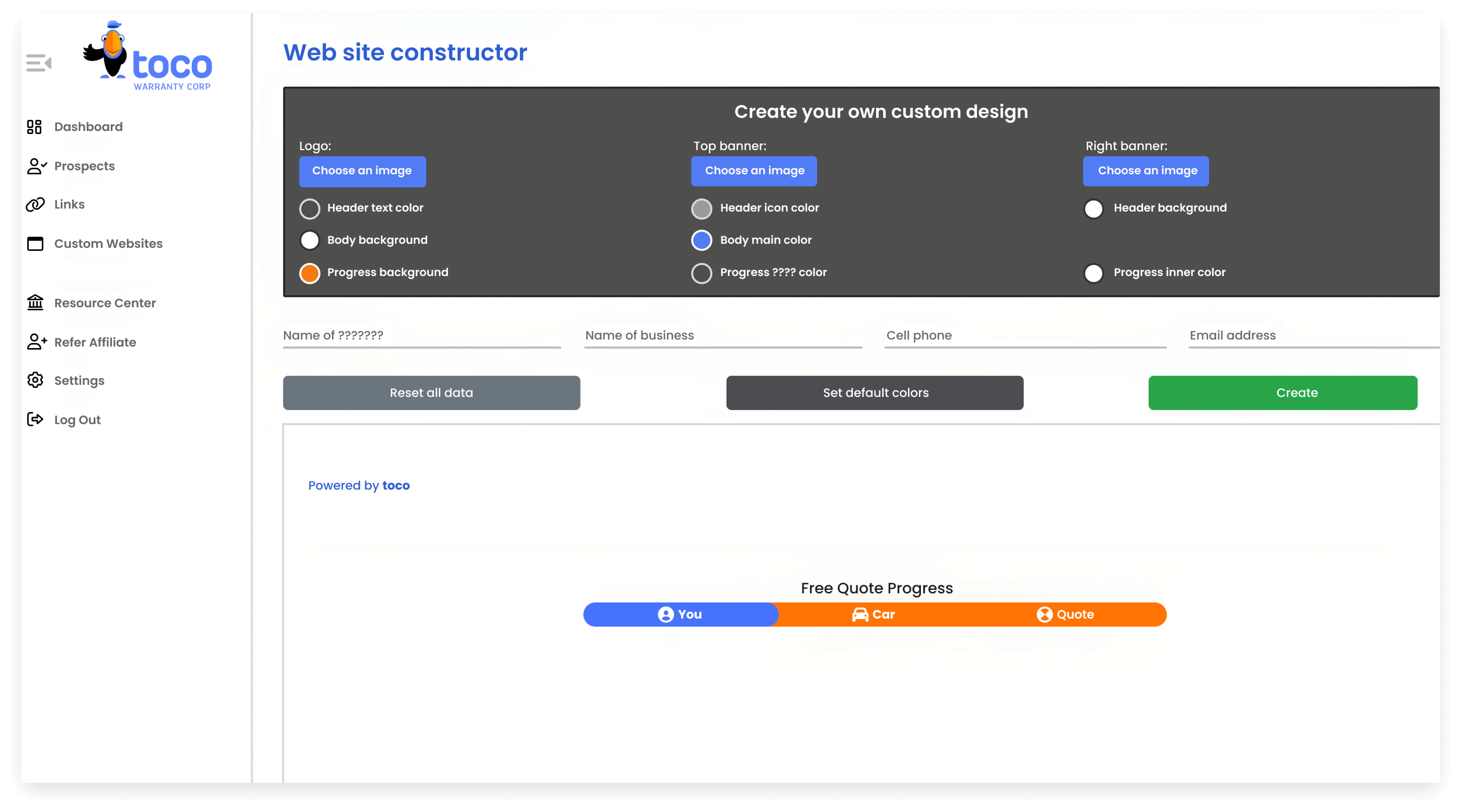Change the orange Progress background swatch

(310, 273)
